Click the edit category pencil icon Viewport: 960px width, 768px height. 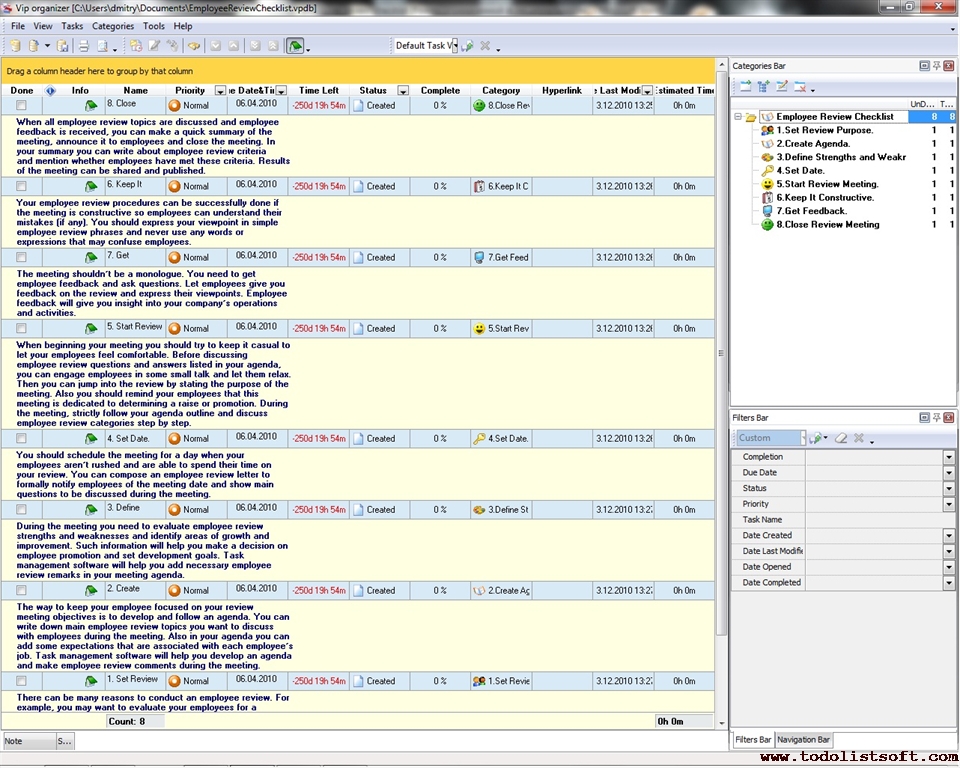(x=782, y=87)
